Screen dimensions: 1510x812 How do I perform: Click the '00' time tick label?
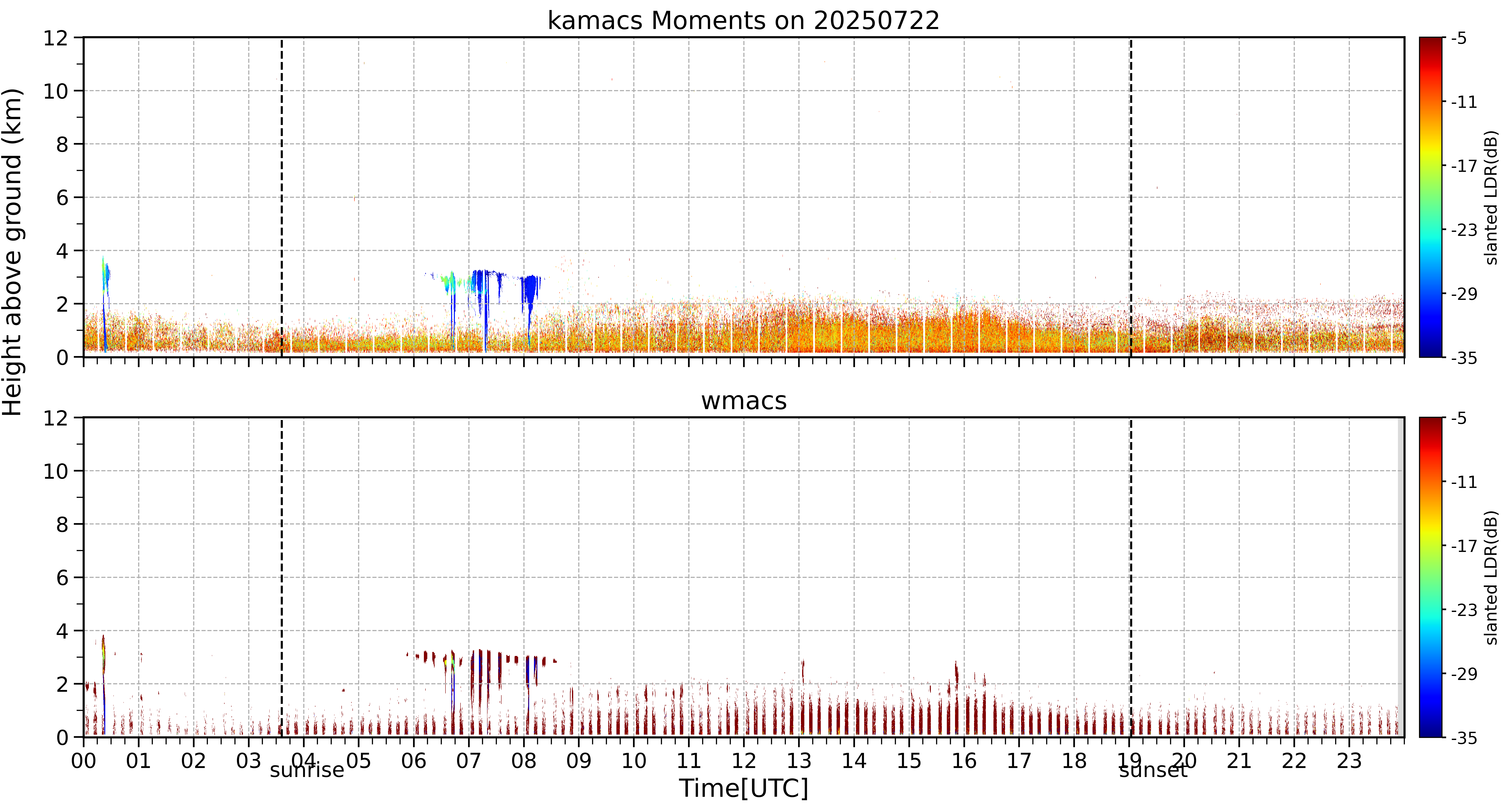tap(84, 761)
